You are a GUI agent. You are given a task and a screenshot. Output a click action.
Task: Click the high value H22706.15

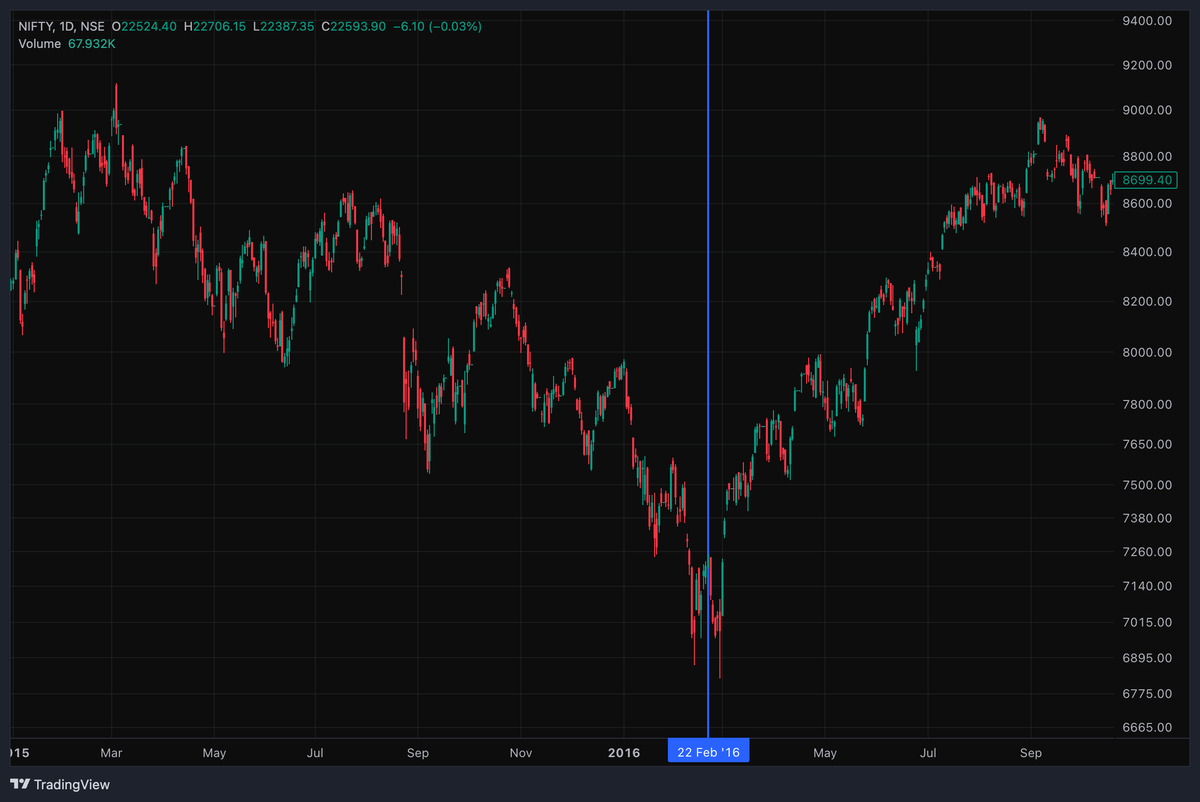tap(215, 25)
